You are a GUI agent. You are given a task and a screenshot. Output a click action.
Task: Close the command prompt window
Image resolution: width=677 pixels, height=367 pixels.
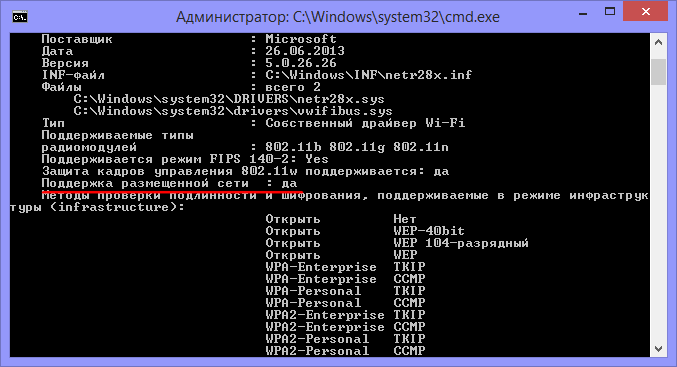pyautogui.click(x=645, y=12)
